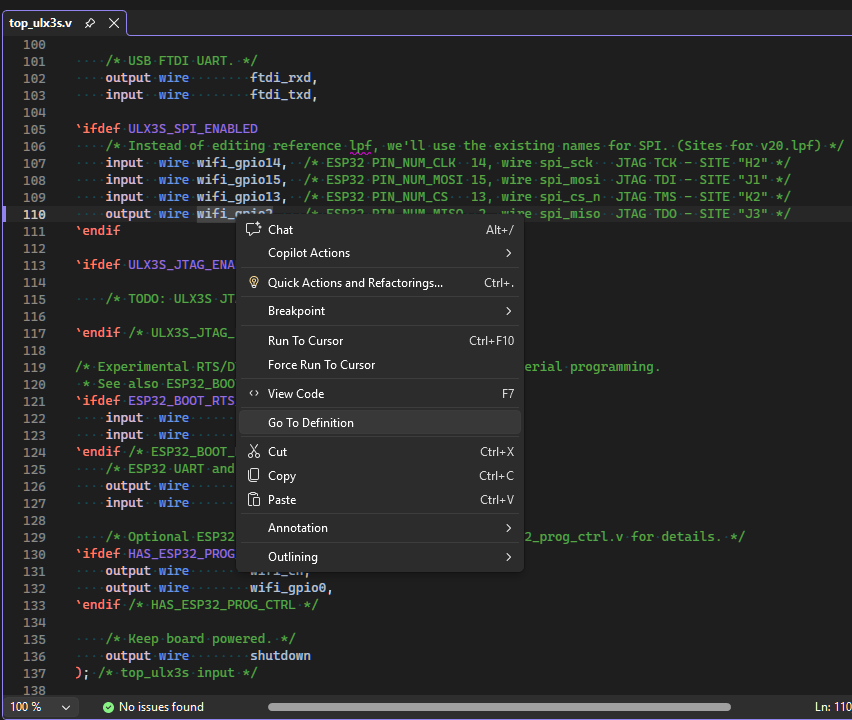Image resolution: width=852 pixels, height=720 pixels.
Task: Click the No issues found status text
Action: coord(161,707)
